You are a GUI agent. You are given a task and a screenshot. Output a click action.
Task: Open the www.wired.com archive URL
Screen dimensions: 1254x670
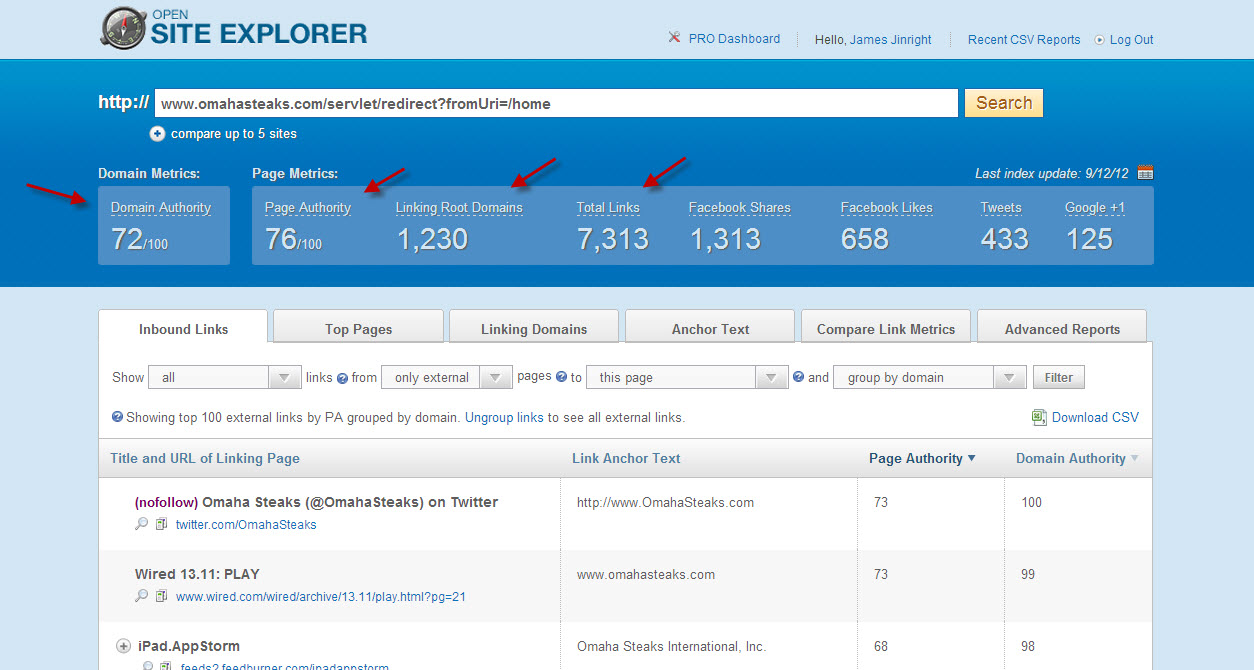(x=321, y=596)
